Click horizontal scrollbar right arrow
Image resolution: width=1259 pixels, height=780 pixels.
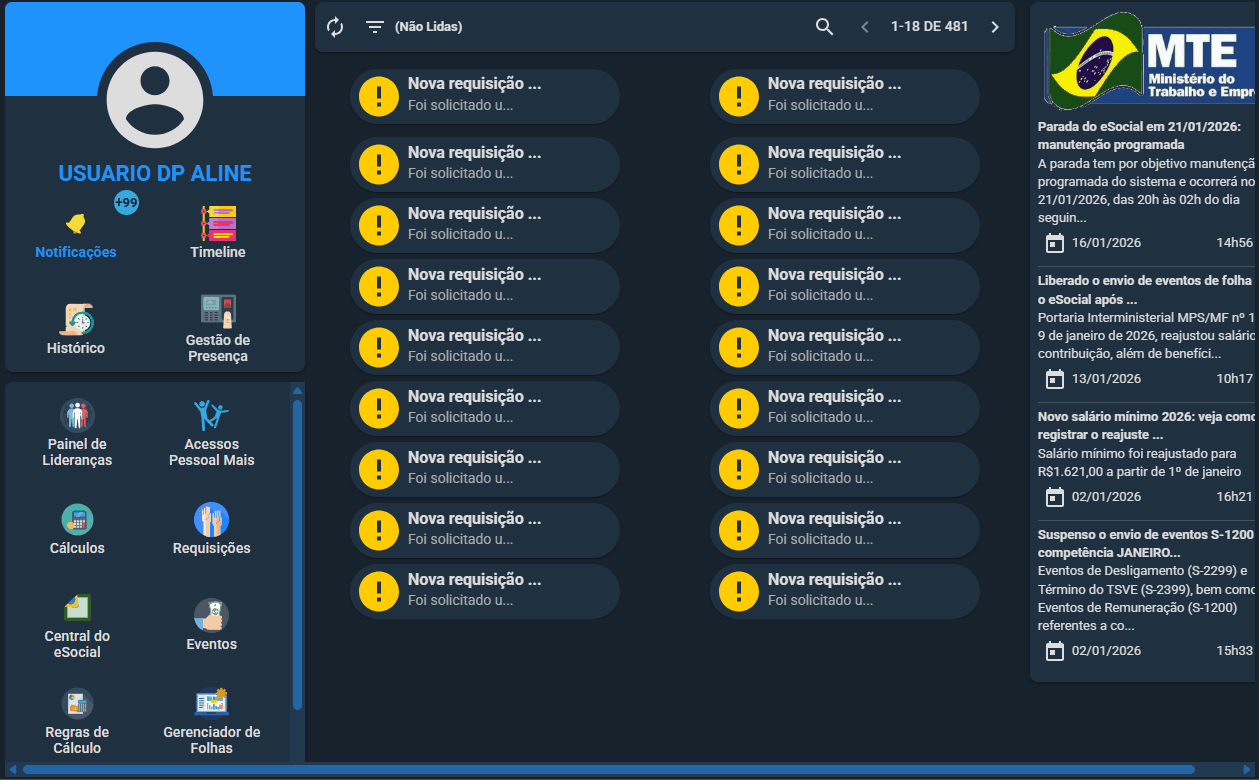(x=1247, y=769)
